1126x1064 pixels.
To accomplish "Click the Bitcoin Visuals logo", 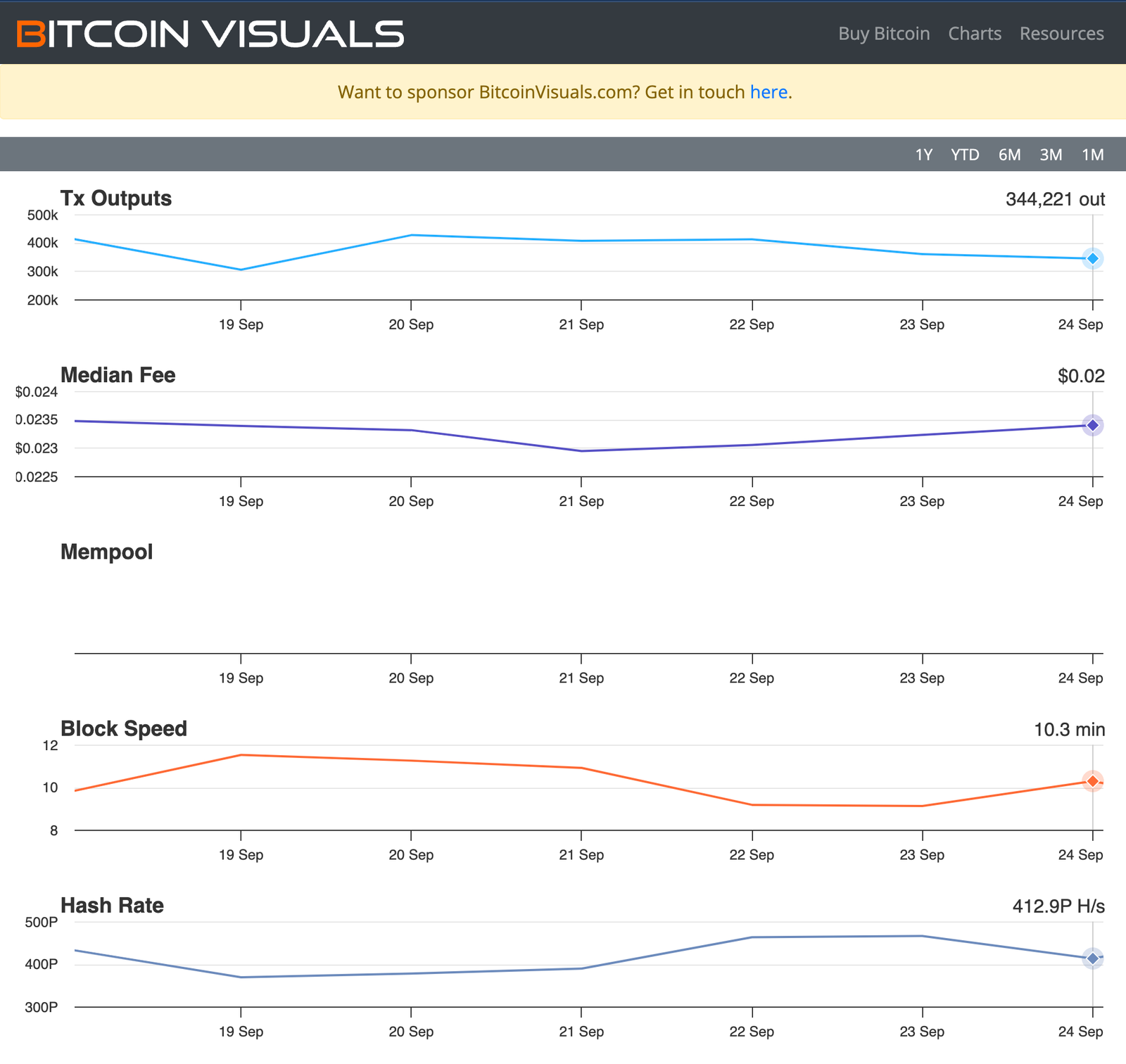I will [210, 34].
